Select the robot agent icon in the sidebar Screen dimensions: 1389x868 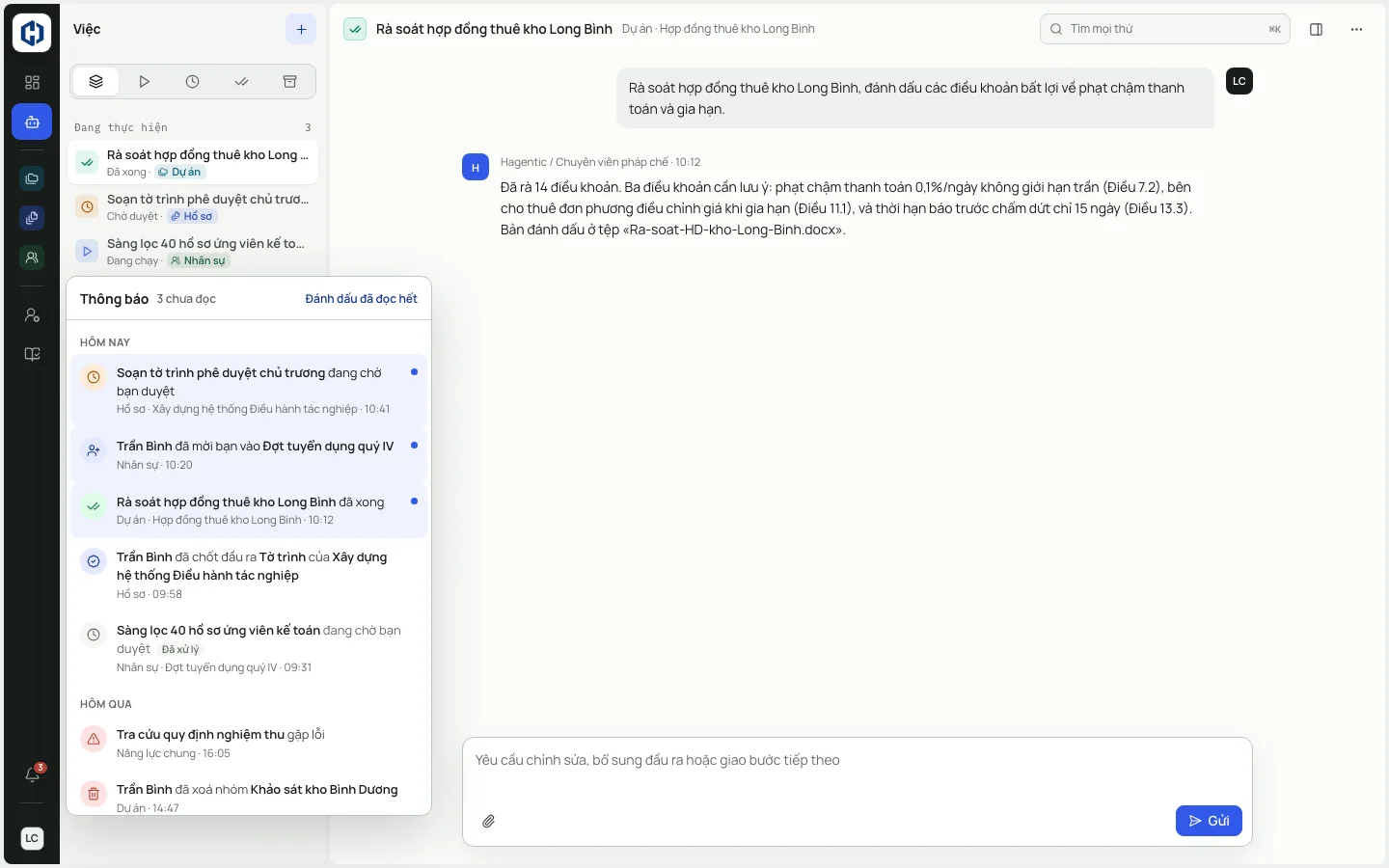point(32,122)
